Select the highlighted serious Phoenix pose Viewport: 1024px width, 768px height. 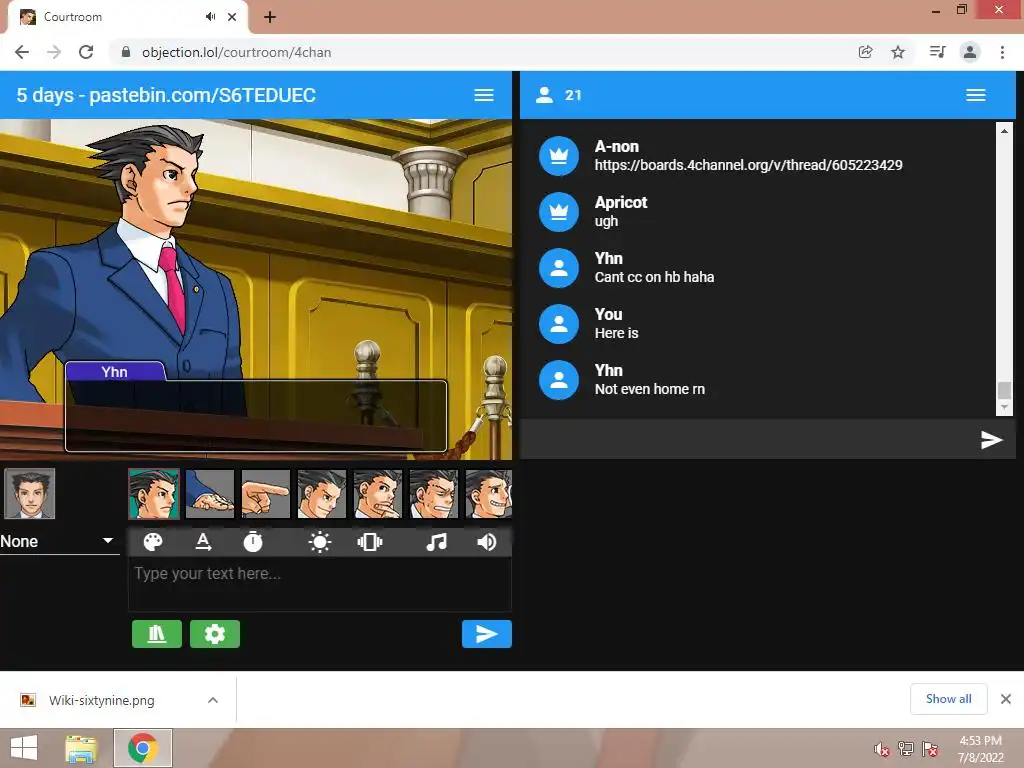pos(154,494)
